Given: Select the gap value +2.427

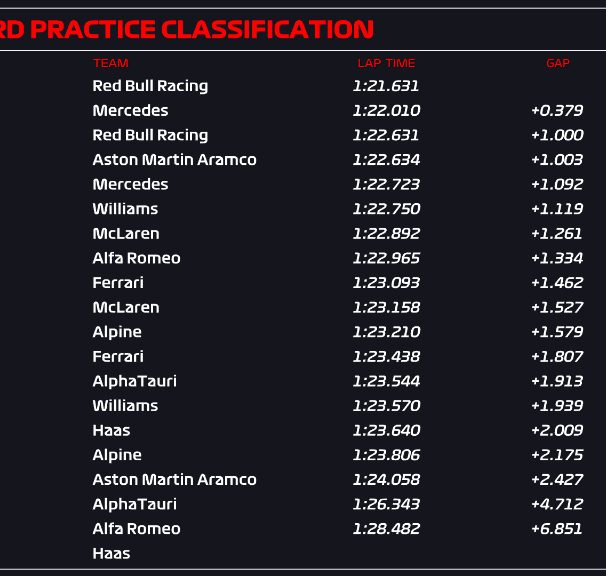Looking at the screenshot, I should (x=557, y=480).
